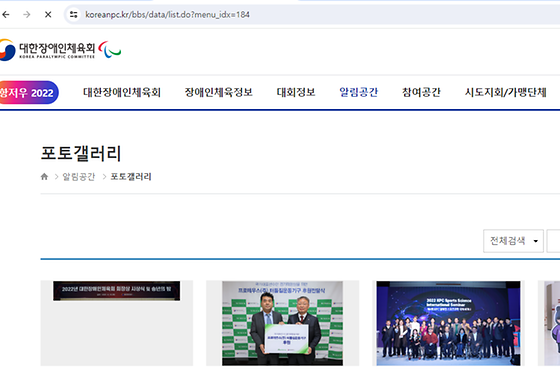This screenshot has height=371, width=560.
Task: Click 알림공간 in the breadcrumb
Action: click(79, 177)
